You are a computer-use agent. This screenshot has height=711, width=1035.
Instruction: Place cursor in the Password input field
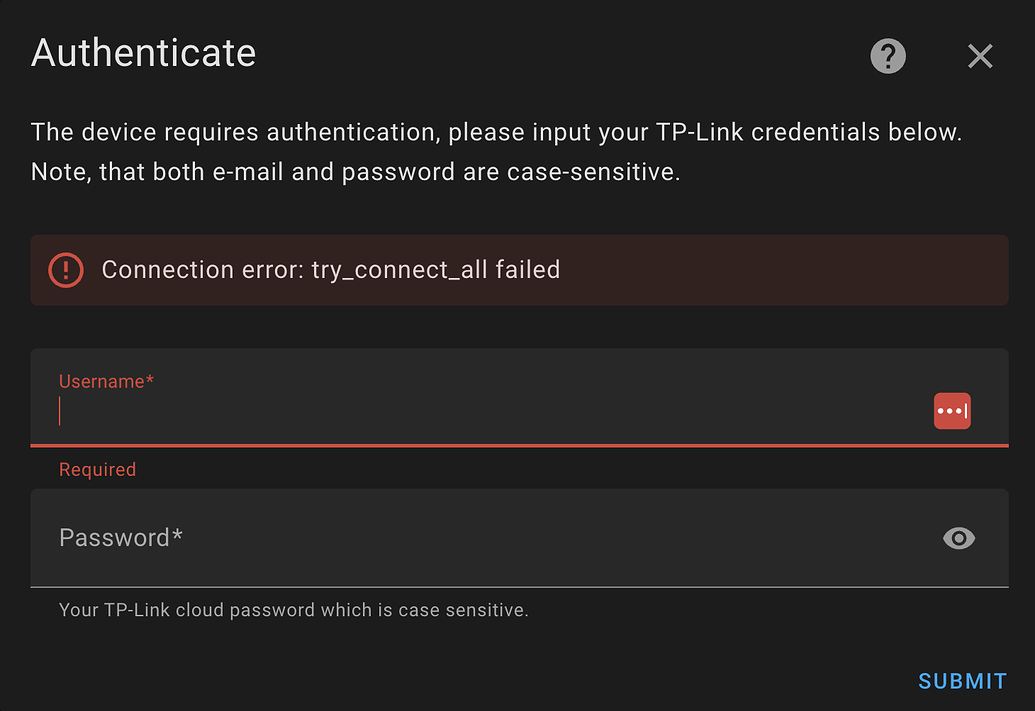tap(400, 538)
